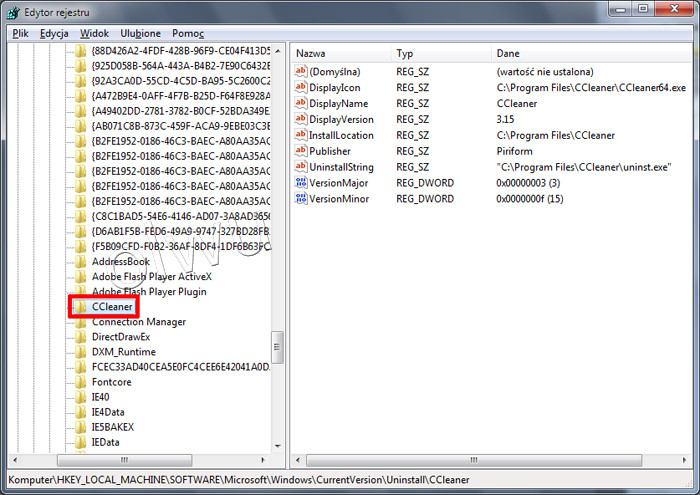Click the IEData folder icon
The width and height of the screenshot is (700, 495).
click(x=80, y=442)
